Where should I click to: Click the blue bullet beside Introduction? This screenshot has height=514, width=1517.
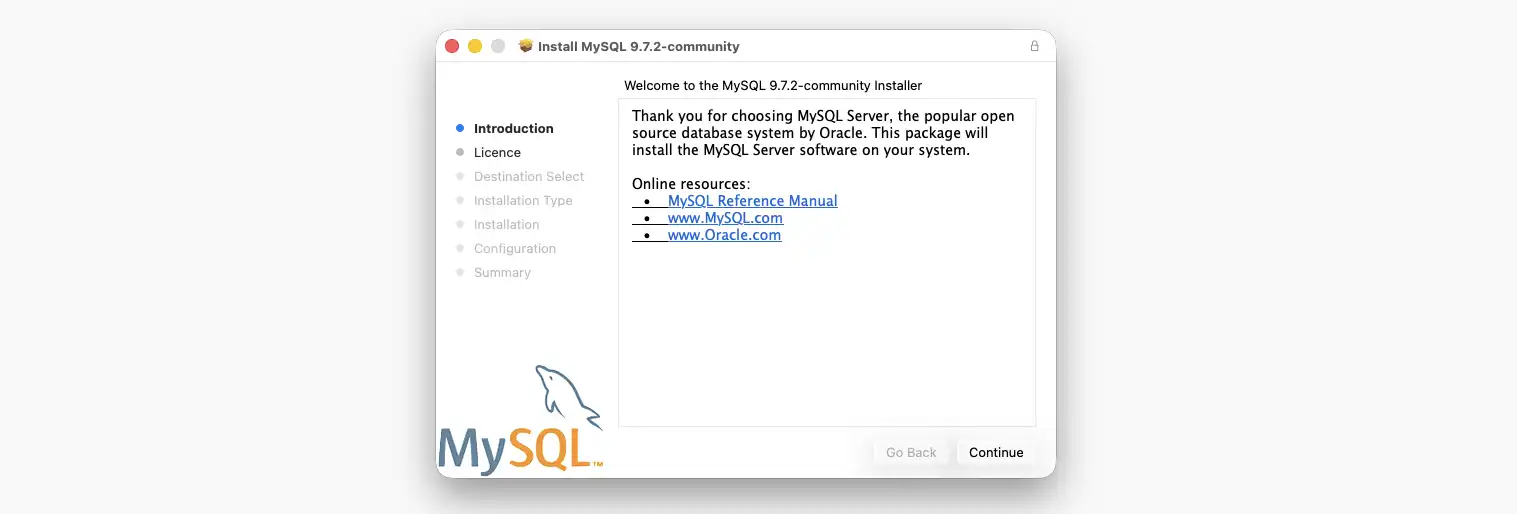pyautogui.click(x=460, y=128)
